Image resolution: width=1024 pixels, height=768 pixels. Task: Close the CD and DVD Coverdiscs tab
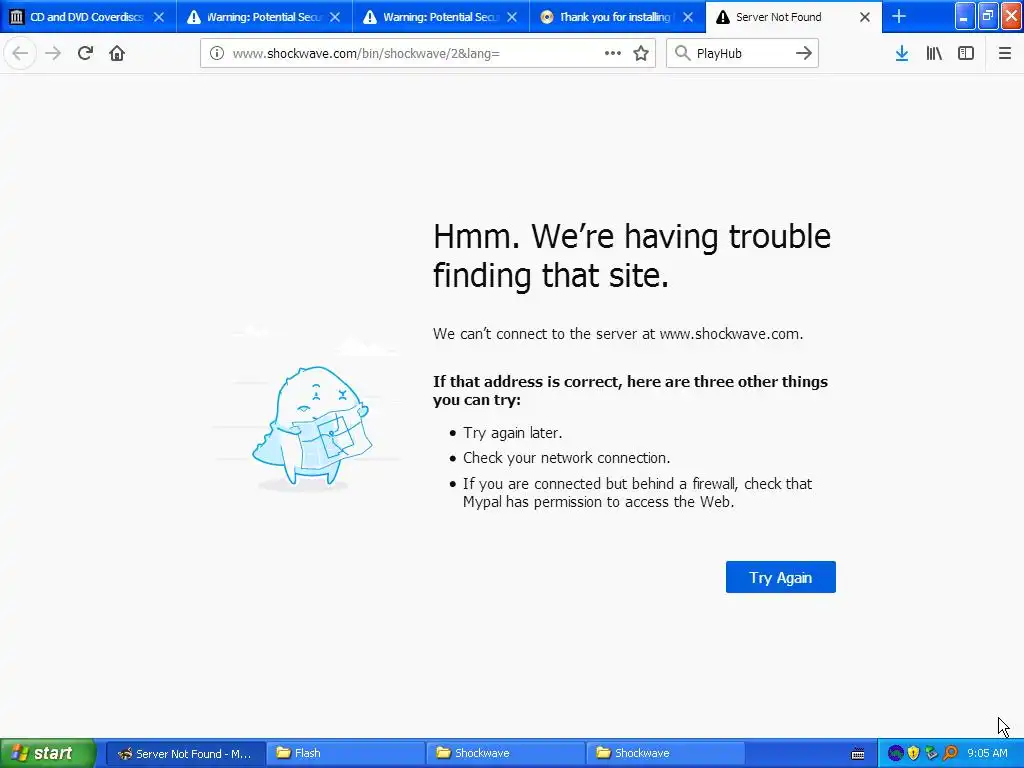tap(159, 17)
